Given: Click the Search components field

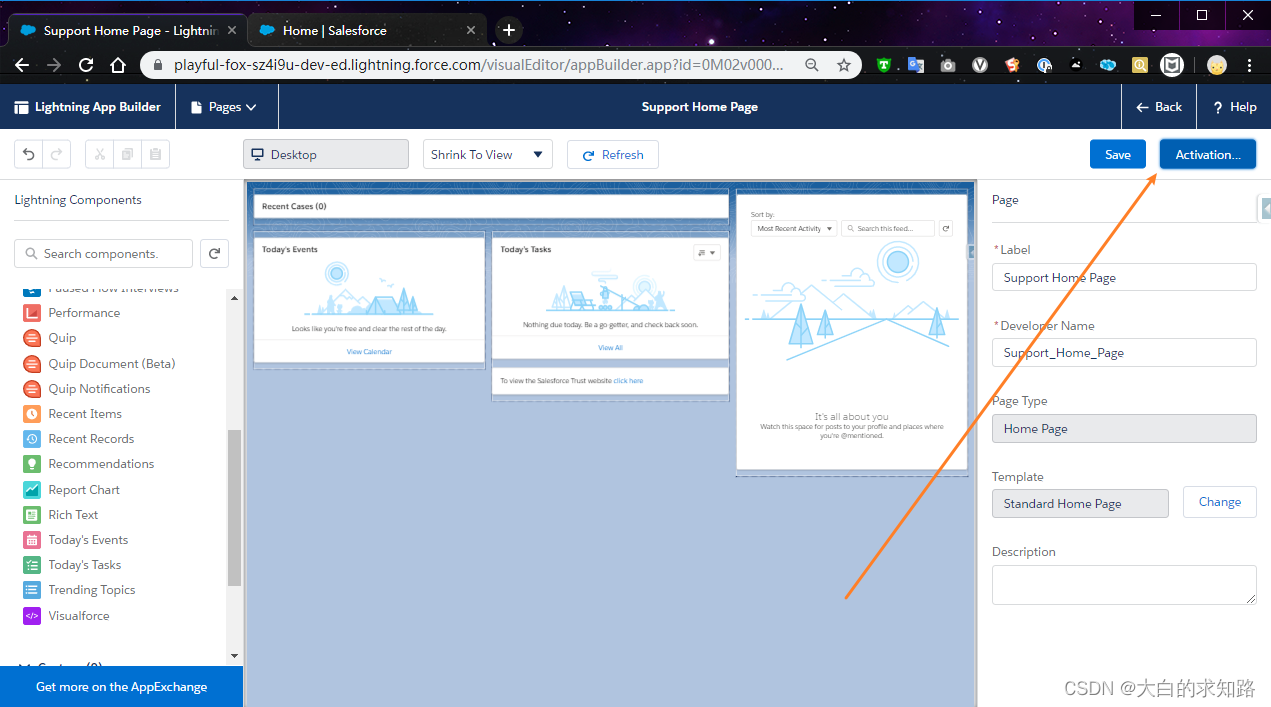Looking at the screenshot, I should (103, 254).
